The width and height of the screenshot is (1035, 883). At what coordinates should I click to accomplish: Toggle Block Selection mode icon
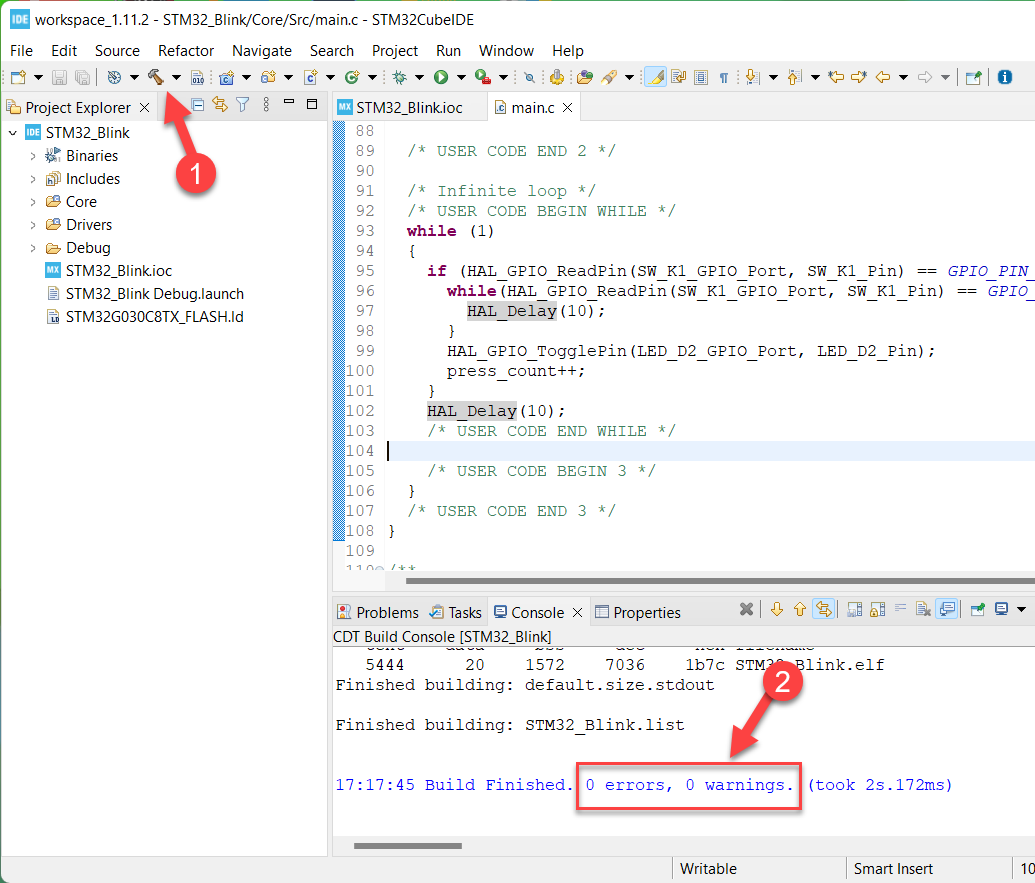[701, 77]
